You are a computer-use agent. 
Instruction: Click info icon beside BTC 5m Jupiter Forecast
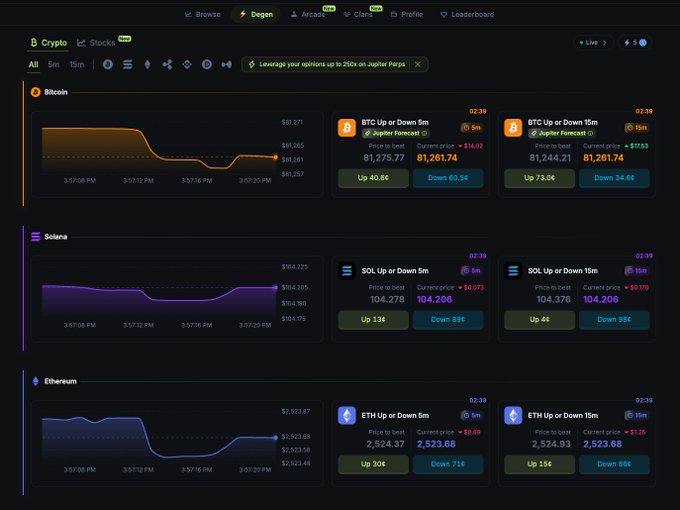tap(424, 133)
